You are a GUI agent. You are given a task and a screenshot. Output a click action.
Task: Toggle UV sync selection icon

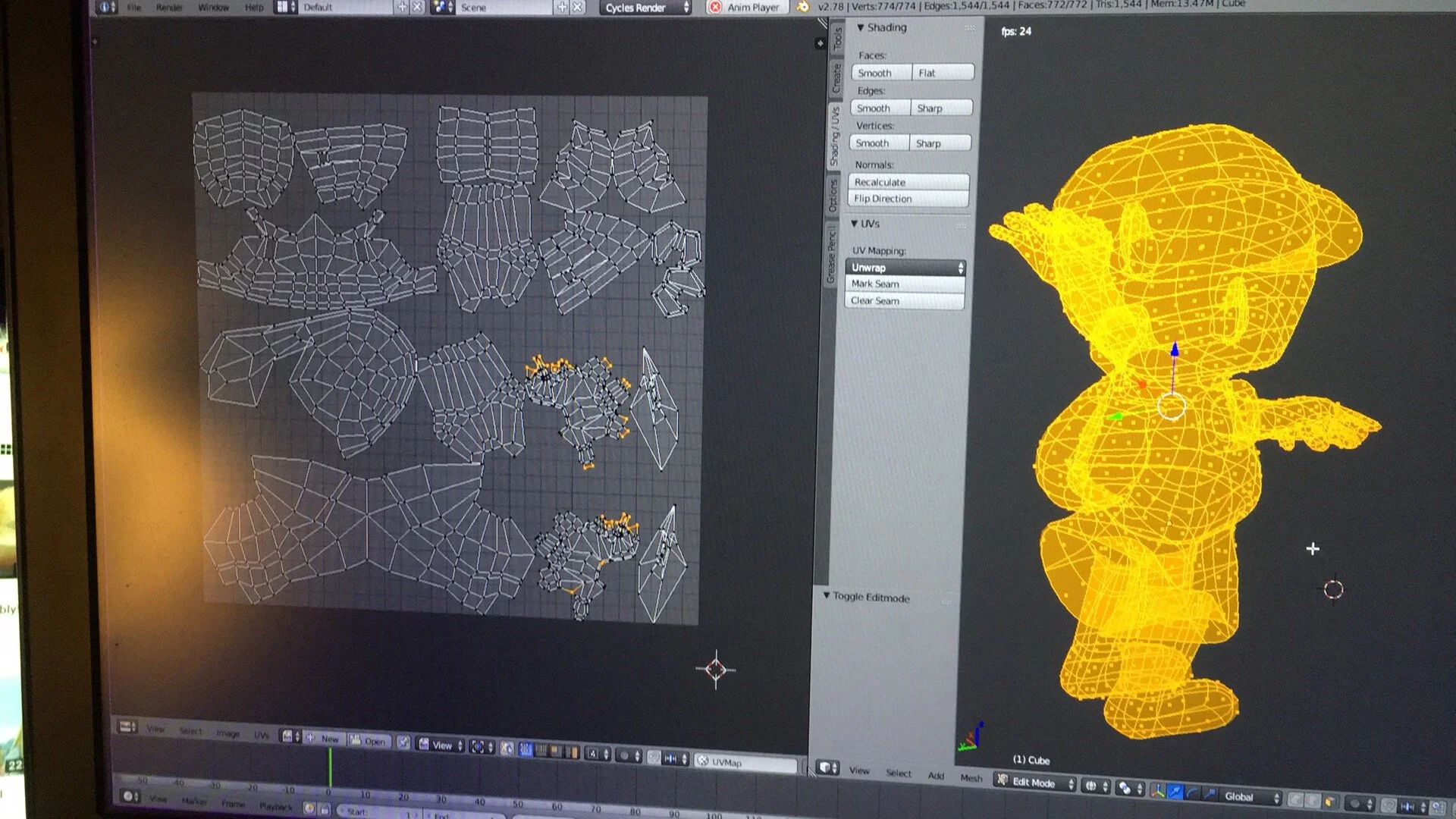(507, 748)
